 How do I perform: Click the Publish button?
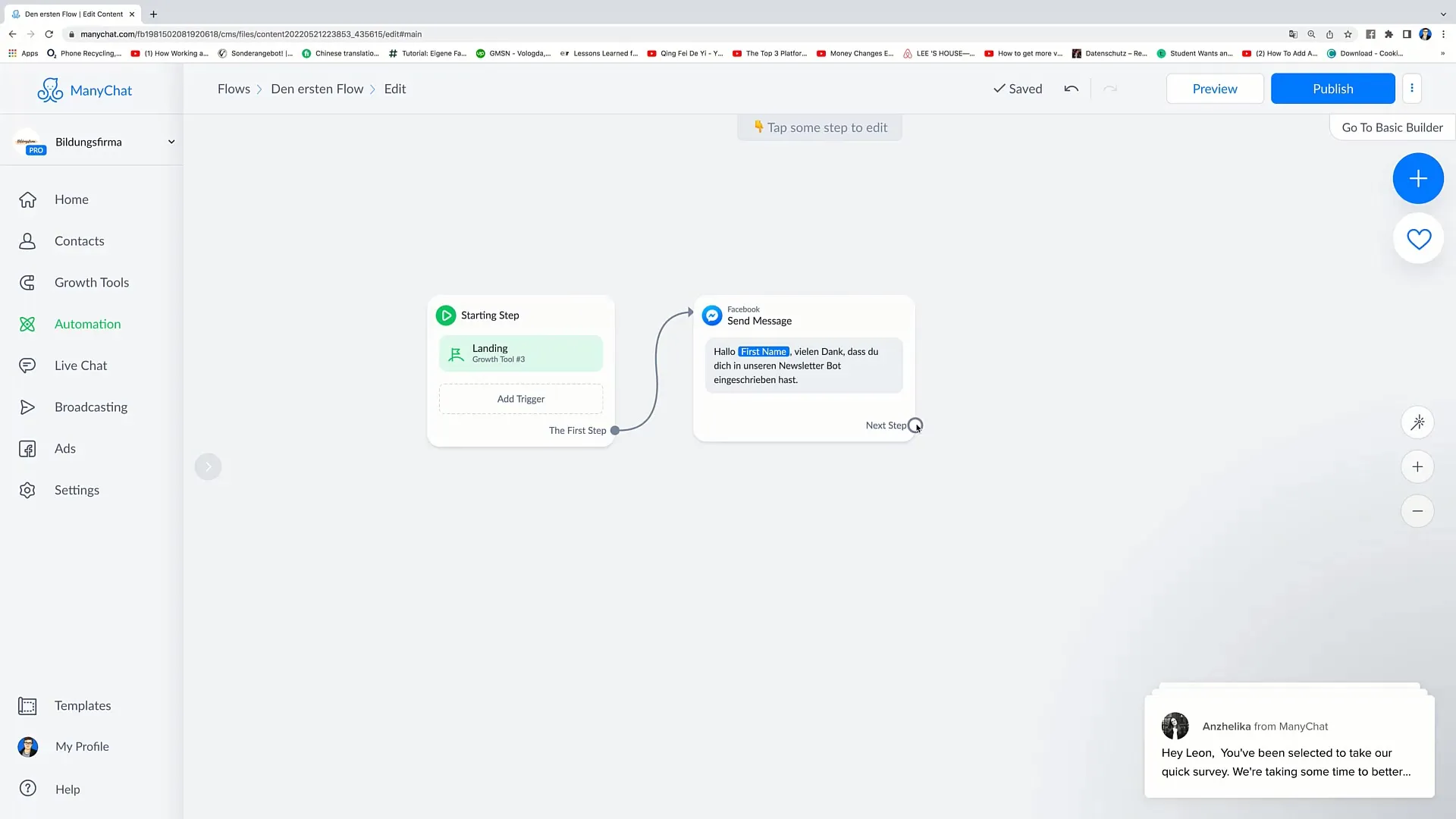(x=1333, y=88)
